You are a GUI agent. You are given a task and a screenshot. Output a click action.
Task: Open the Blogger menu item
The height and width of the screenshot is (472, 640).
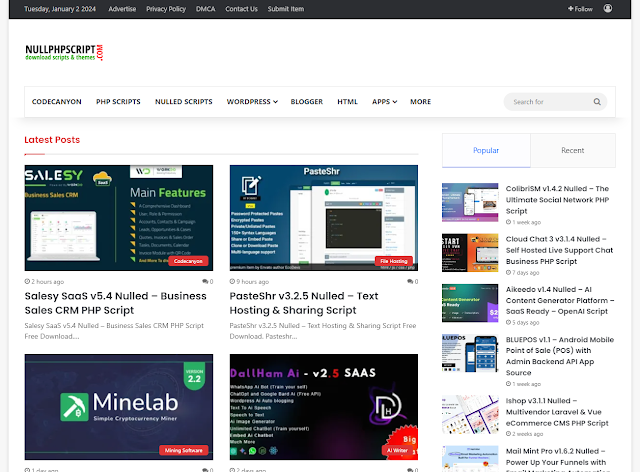point(307,102)
